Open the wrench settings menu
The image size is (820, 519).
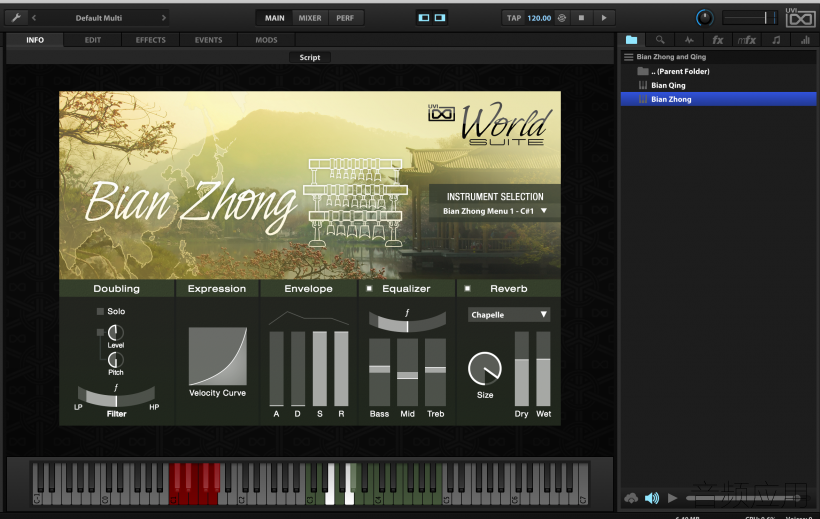[16, 18]
